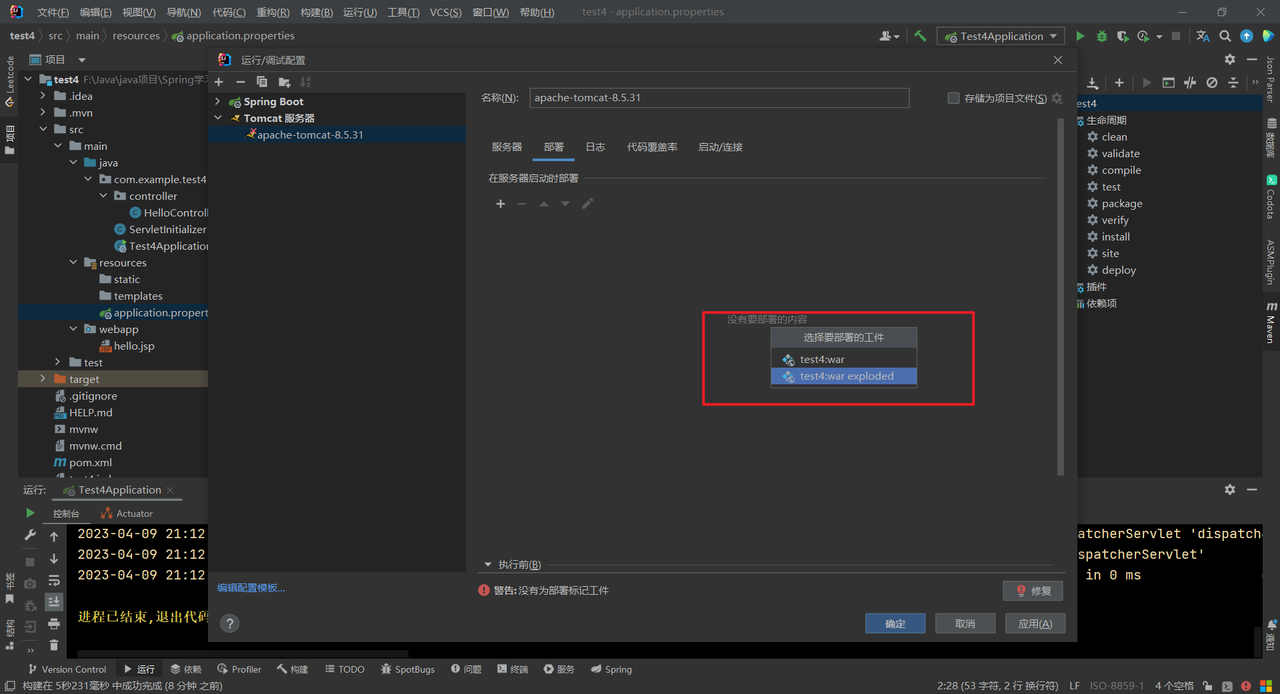Click the 确定 (OK) button

pyautogui.click(x=895, y=623)
